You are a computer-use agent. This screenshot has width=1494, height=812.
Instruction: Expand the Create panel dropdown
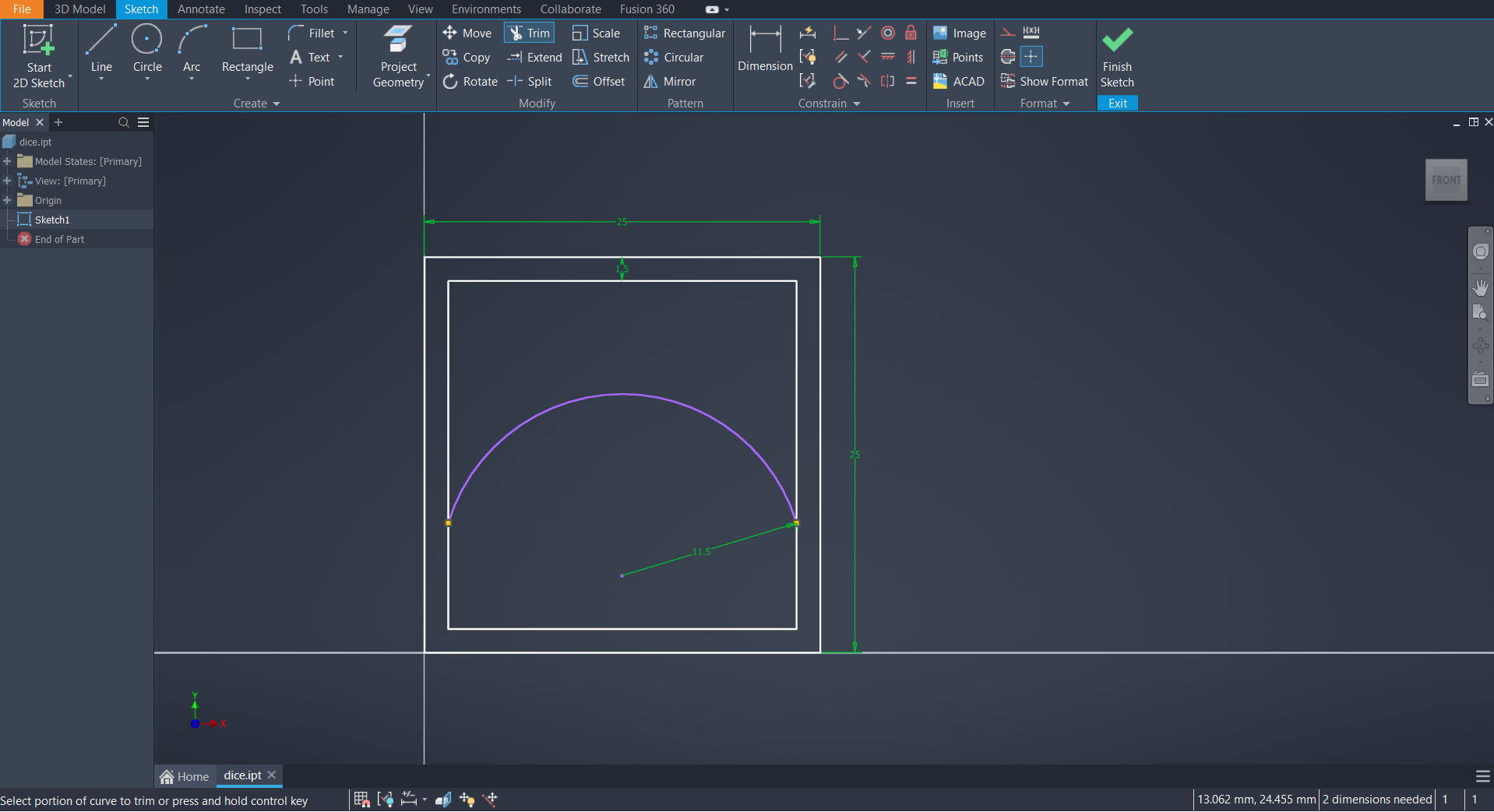coord(277,104)
